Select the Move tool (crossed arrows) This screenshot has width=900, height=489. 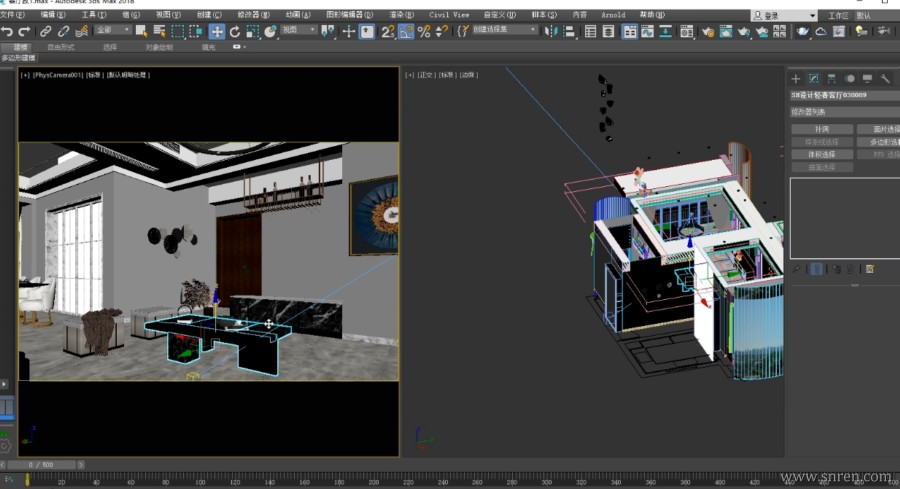click(x=216, y=31)
